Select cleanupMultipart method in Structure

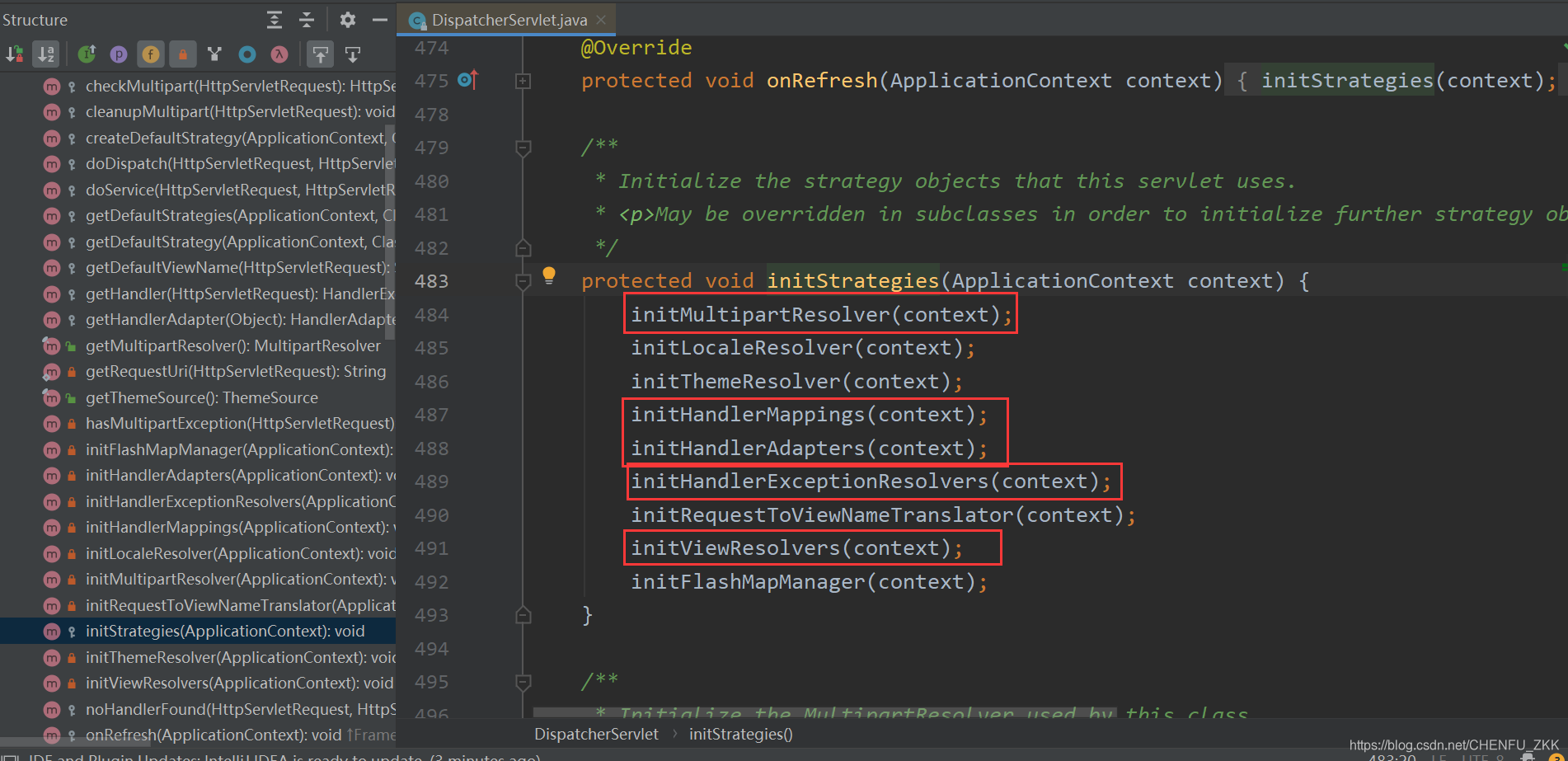tap(198, 111)
